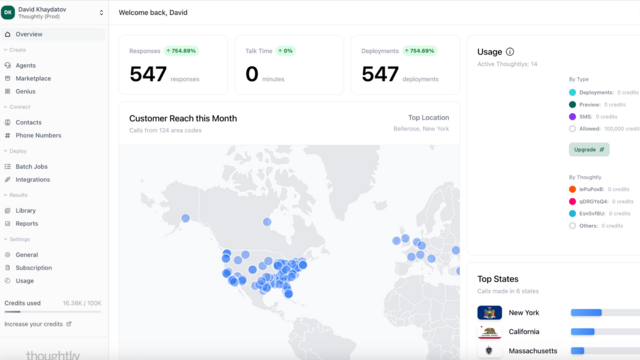Click Calls from 124 area codes text
This screenshot has height=360, width=640.
[x=165, y=131]
